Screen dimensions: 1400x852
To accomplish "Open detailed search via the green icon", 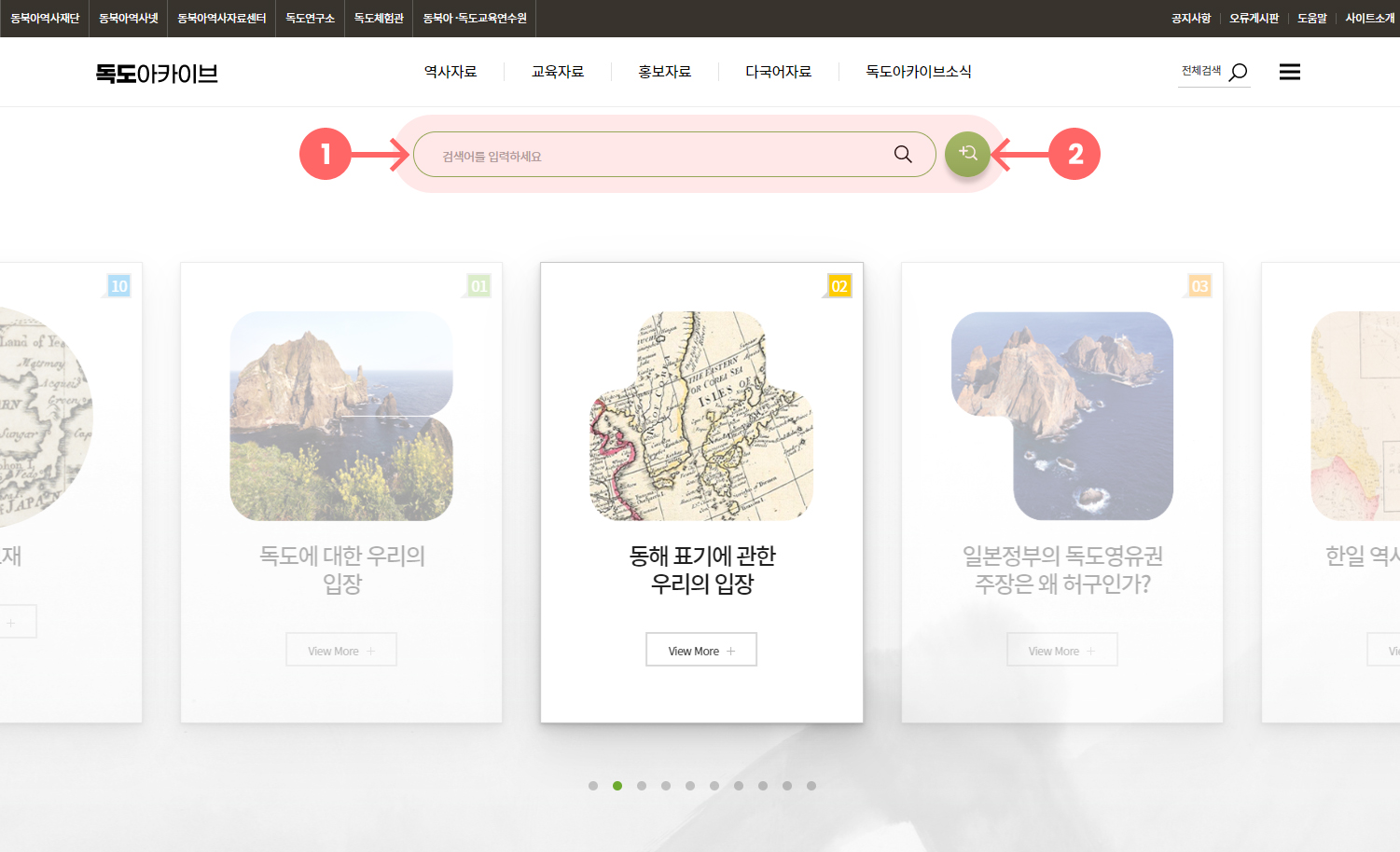I will click(966, 154).
